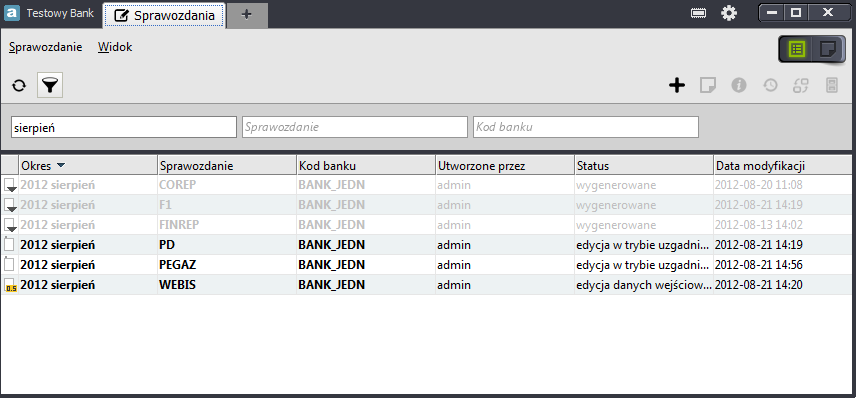
Task: Switch to list view toggle (green)
Action: pyautogui.click(x=796, y=50)
